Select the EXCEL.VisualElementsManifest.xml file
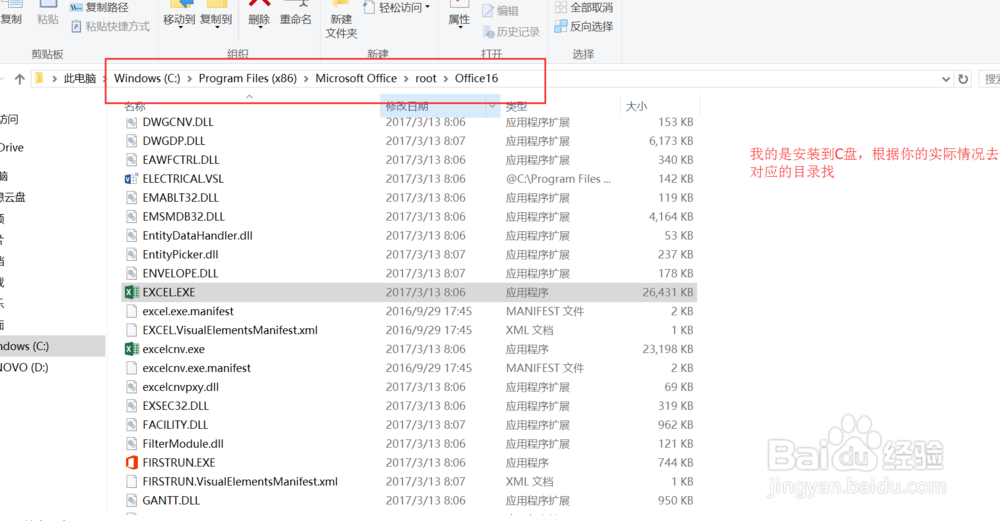 click(x=230, y=330)
